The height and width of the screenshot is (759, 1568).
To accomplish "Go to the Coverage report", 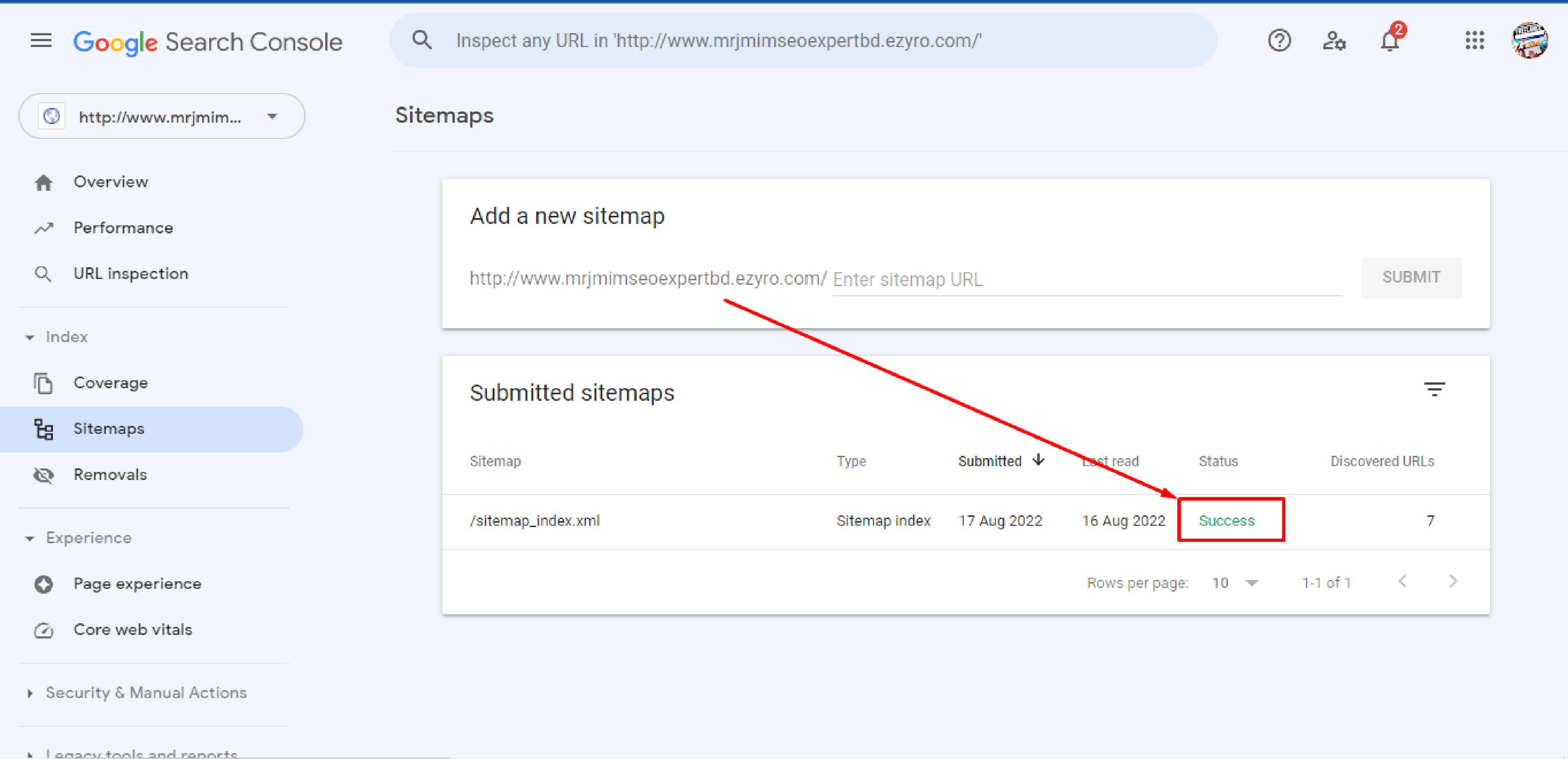I will [x=110, y=382].
